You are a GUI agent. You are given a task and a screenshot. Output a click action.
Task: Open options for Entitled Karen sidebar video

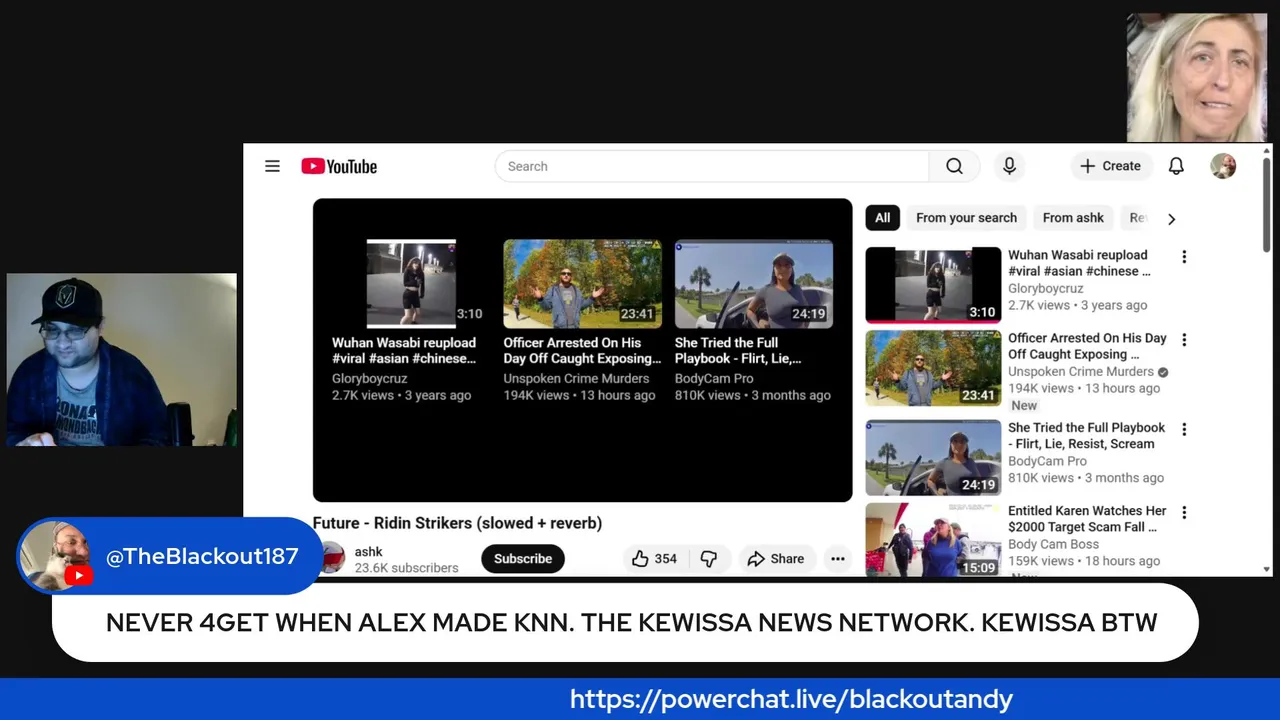pos(1184,512)
